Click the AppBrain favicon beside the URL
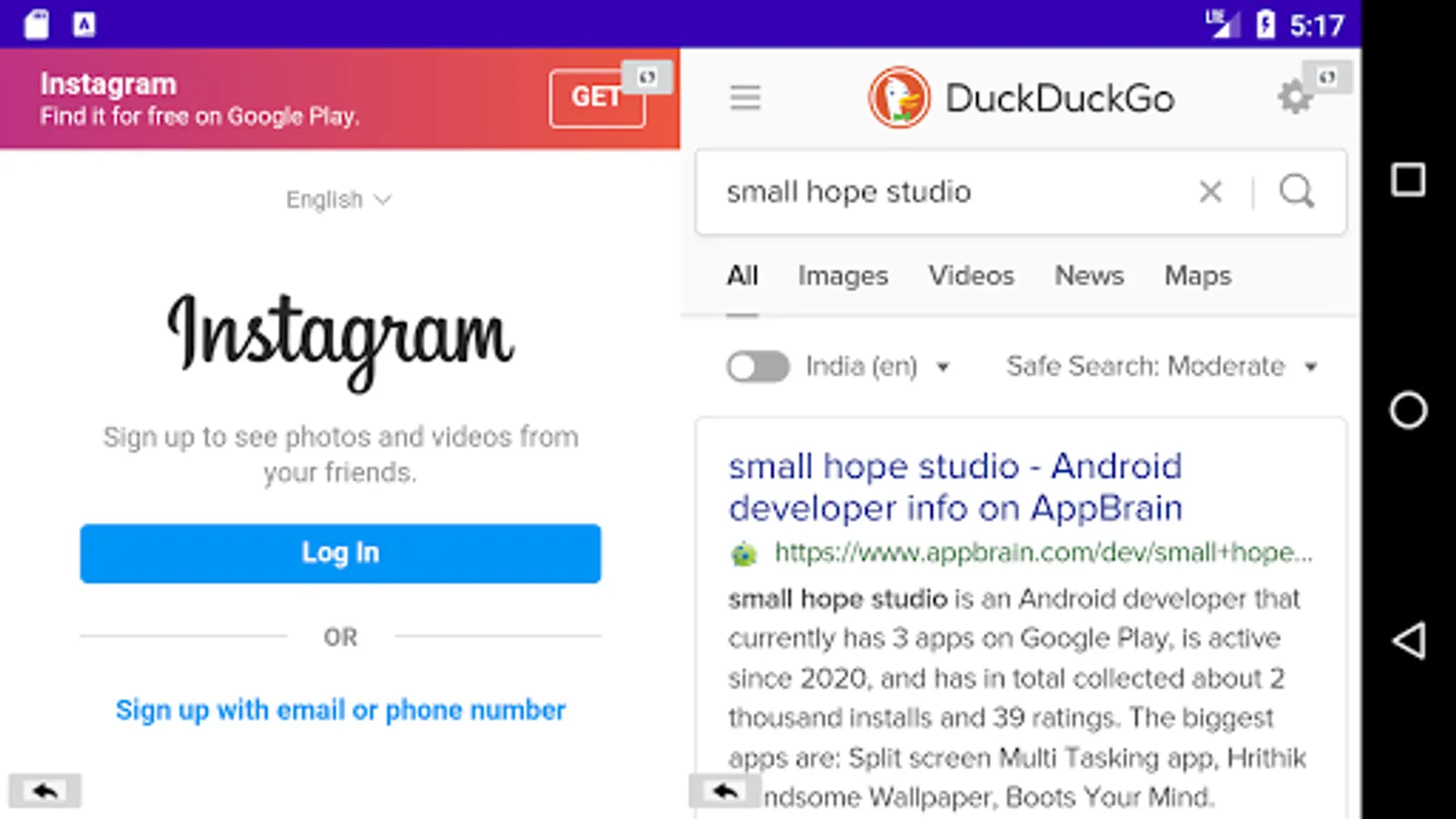Screen dimensions: 1456x819 pyautogui.click(x=744, y=553)
